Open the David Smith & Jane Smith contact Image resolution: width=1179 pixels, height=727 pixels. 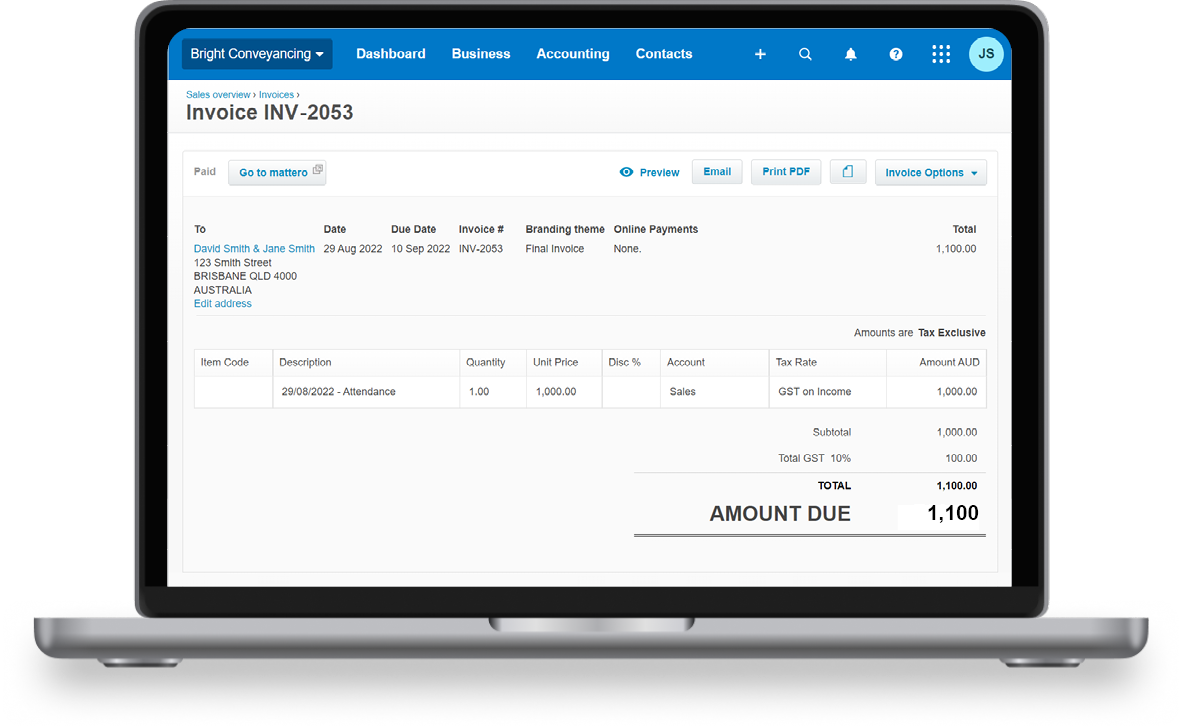pyautogui.click(x=254, y=248)
